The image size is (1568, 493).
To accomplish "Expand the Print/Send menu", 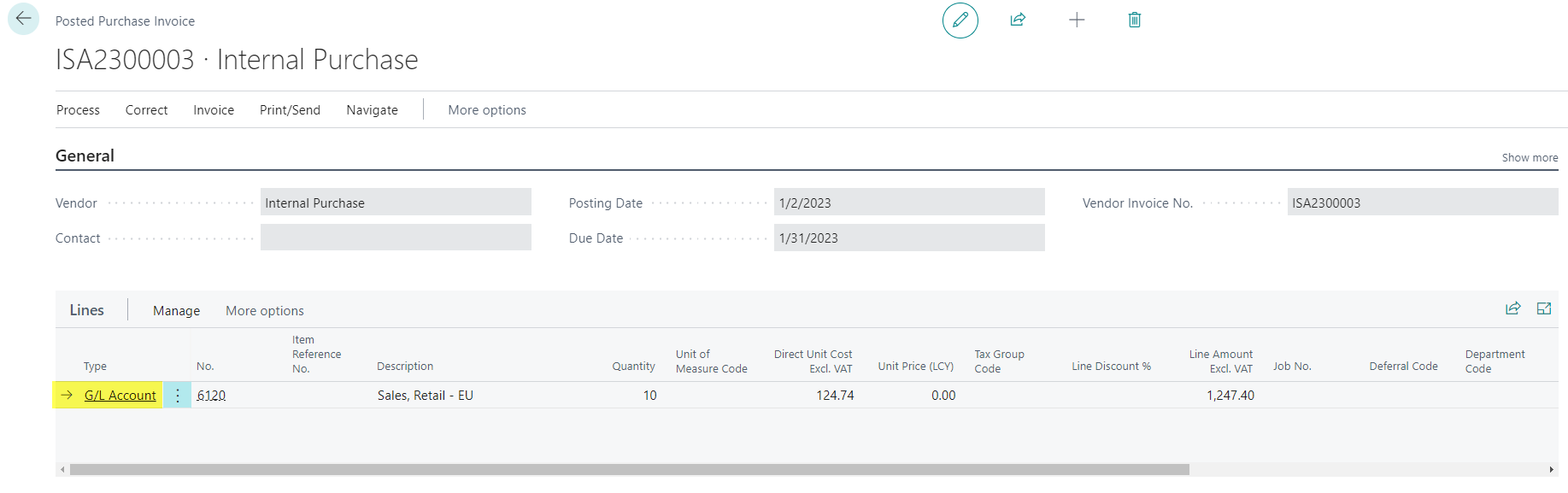I will coord(290,110).
